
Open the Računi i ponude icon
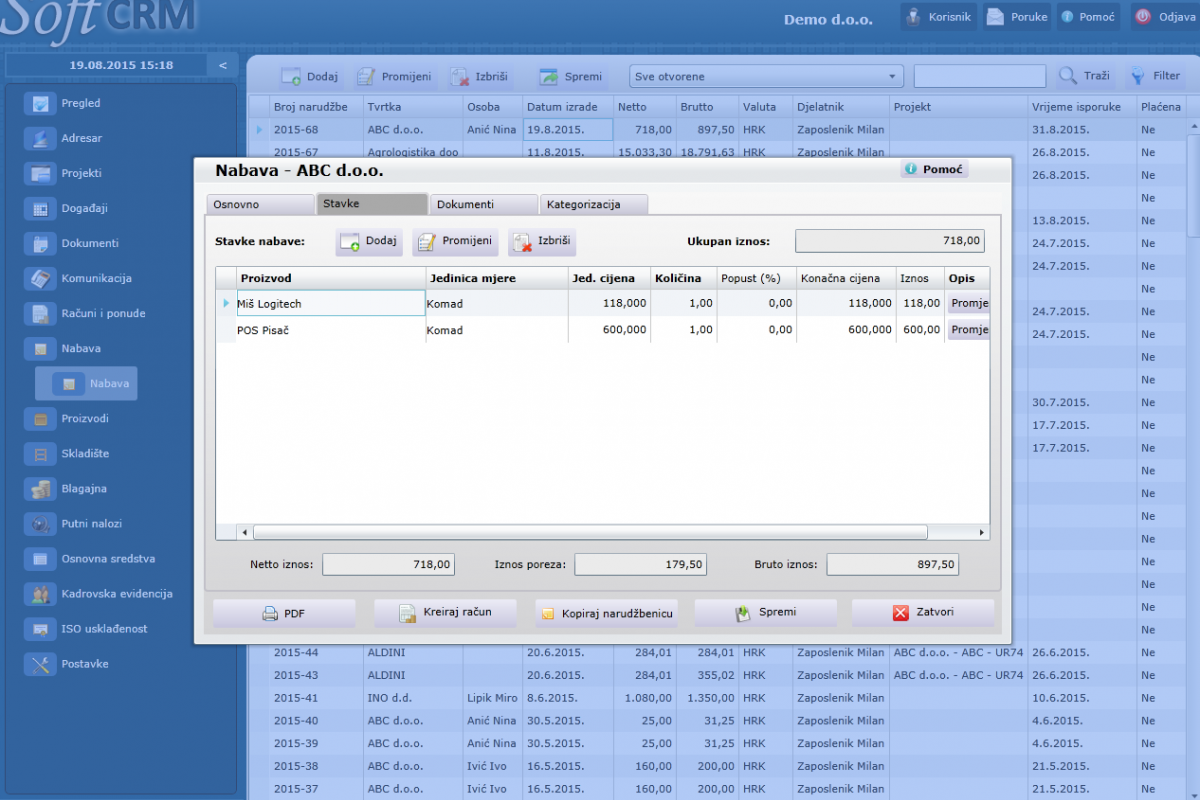(x=40, y=313)
